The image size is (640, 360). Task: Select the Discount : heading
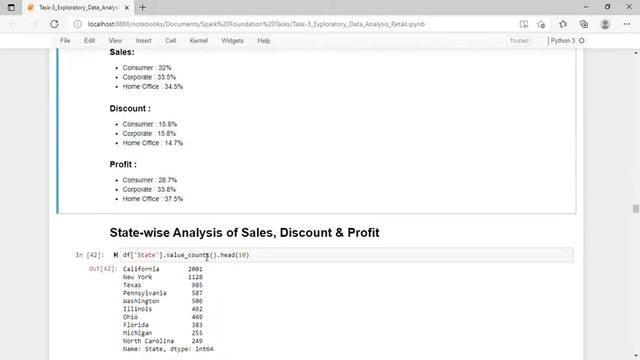coord(130,109)
